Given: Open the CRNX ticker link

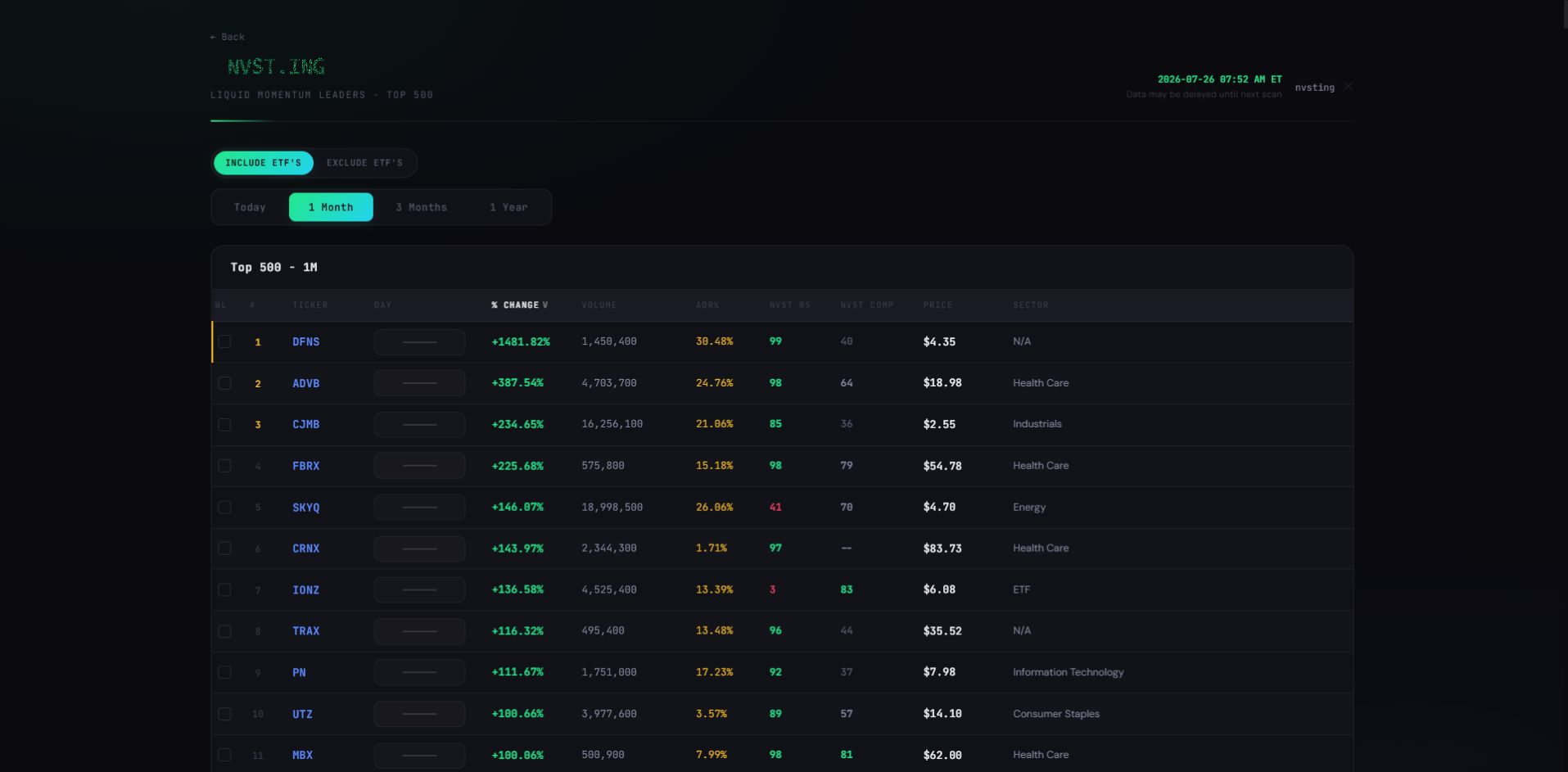Looking at the screenshot, I should point(305,549).
